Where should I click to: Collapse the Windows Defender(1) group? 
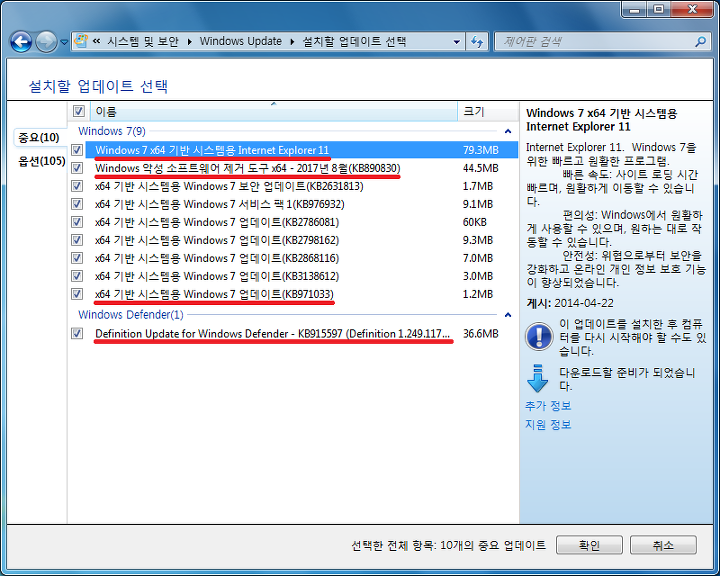(508, 315)
